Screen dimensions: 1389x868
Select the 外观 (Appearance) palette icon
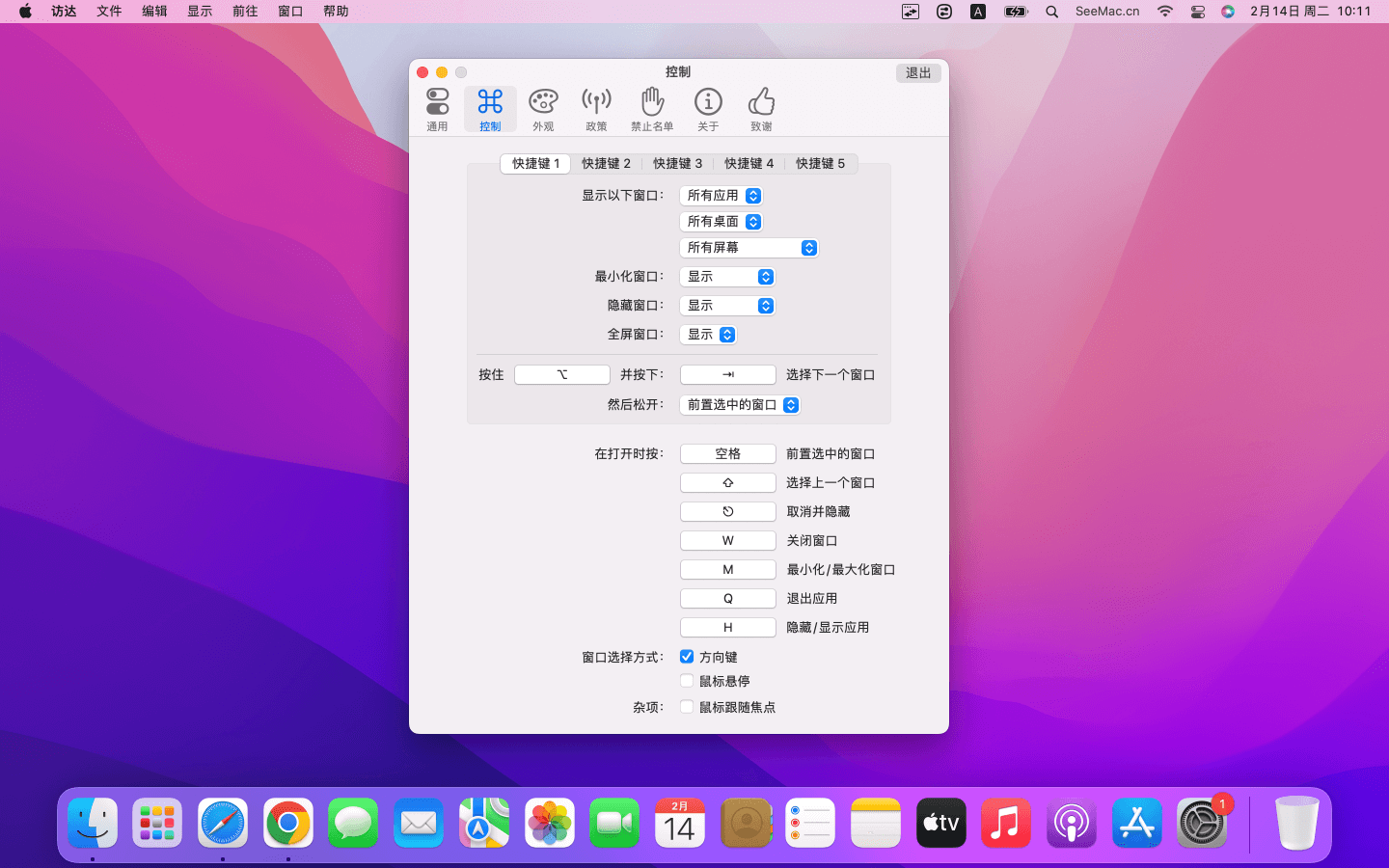[x=543, y=108]
